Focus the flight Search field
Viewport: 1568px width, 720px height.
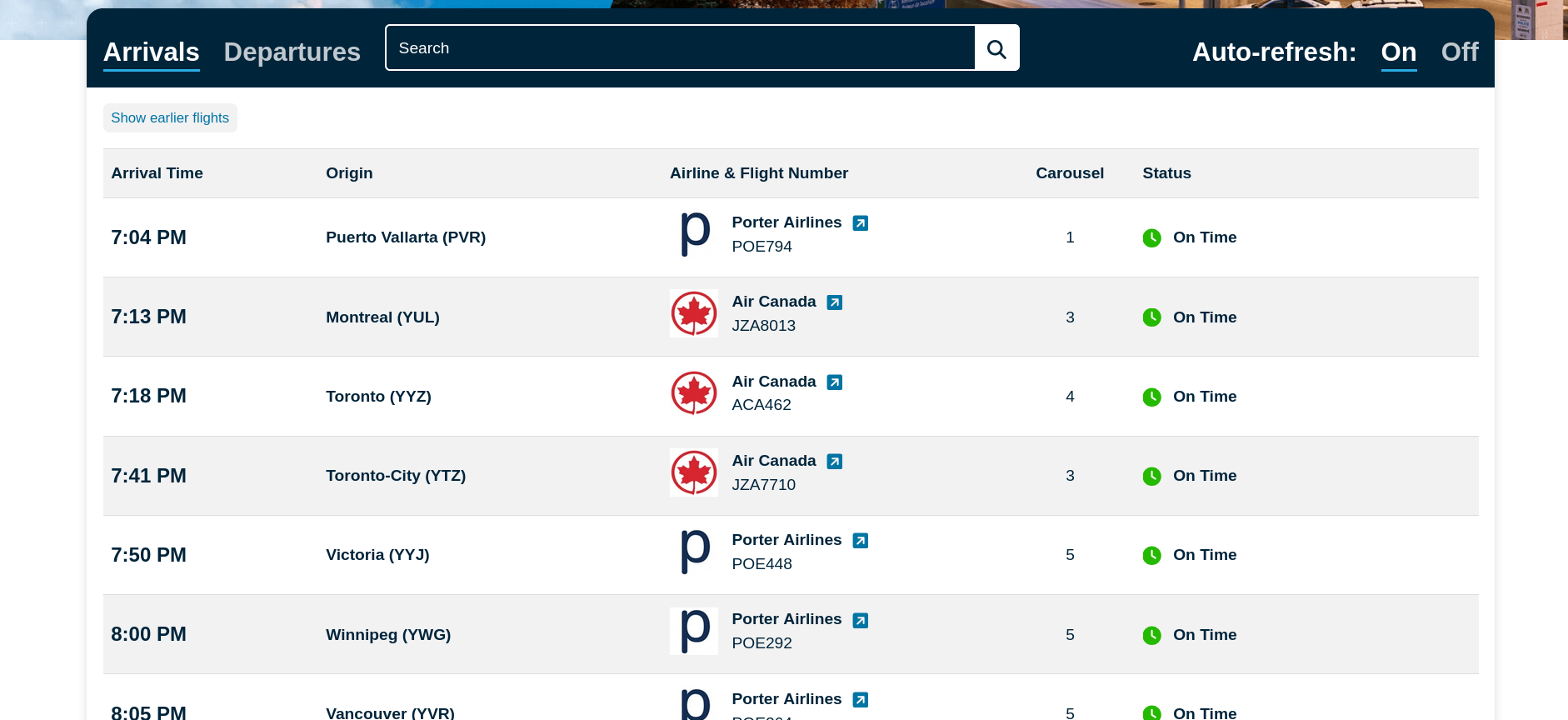click(x=680, y=48)
